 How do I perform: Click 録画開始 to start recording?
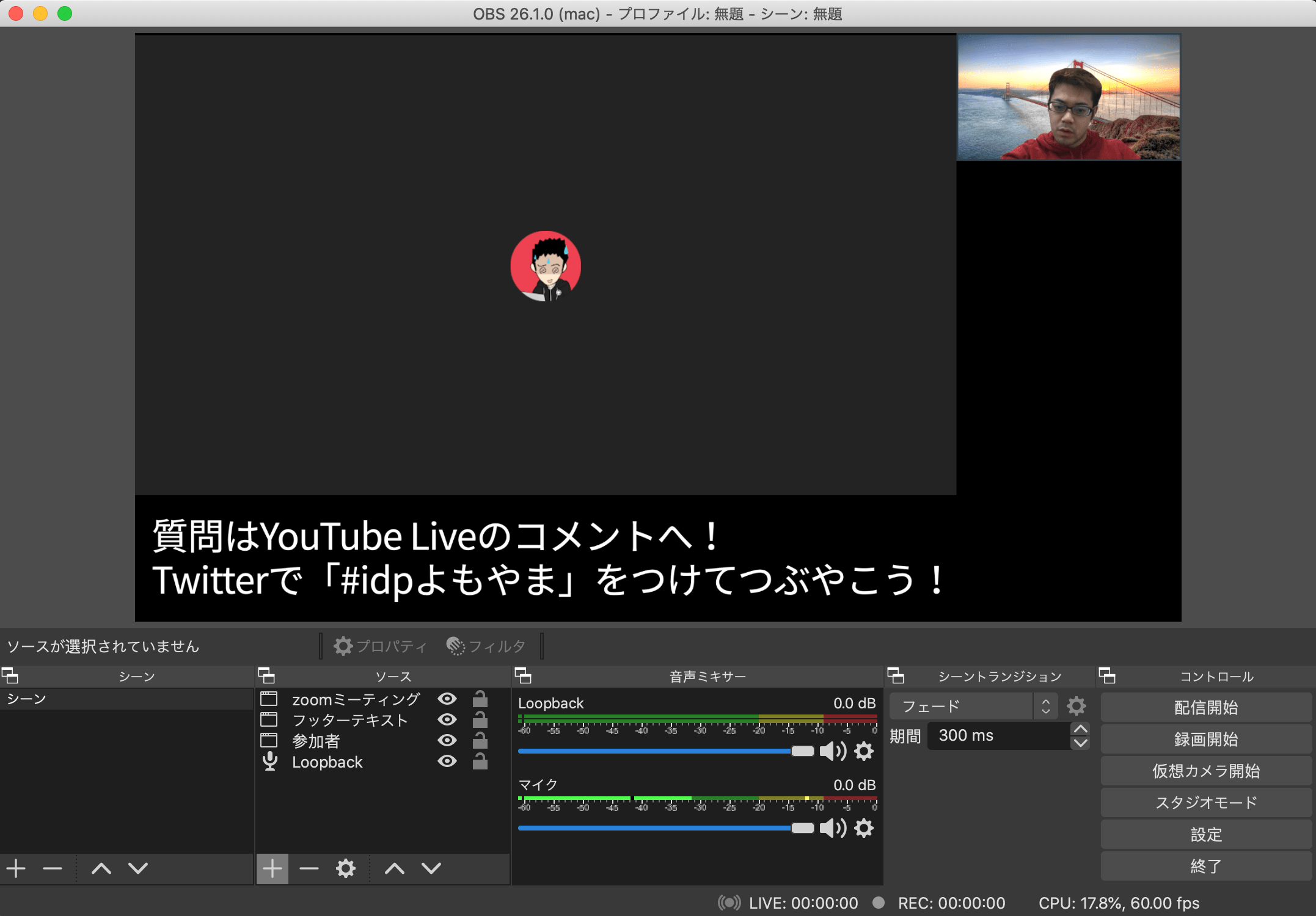1206,740
